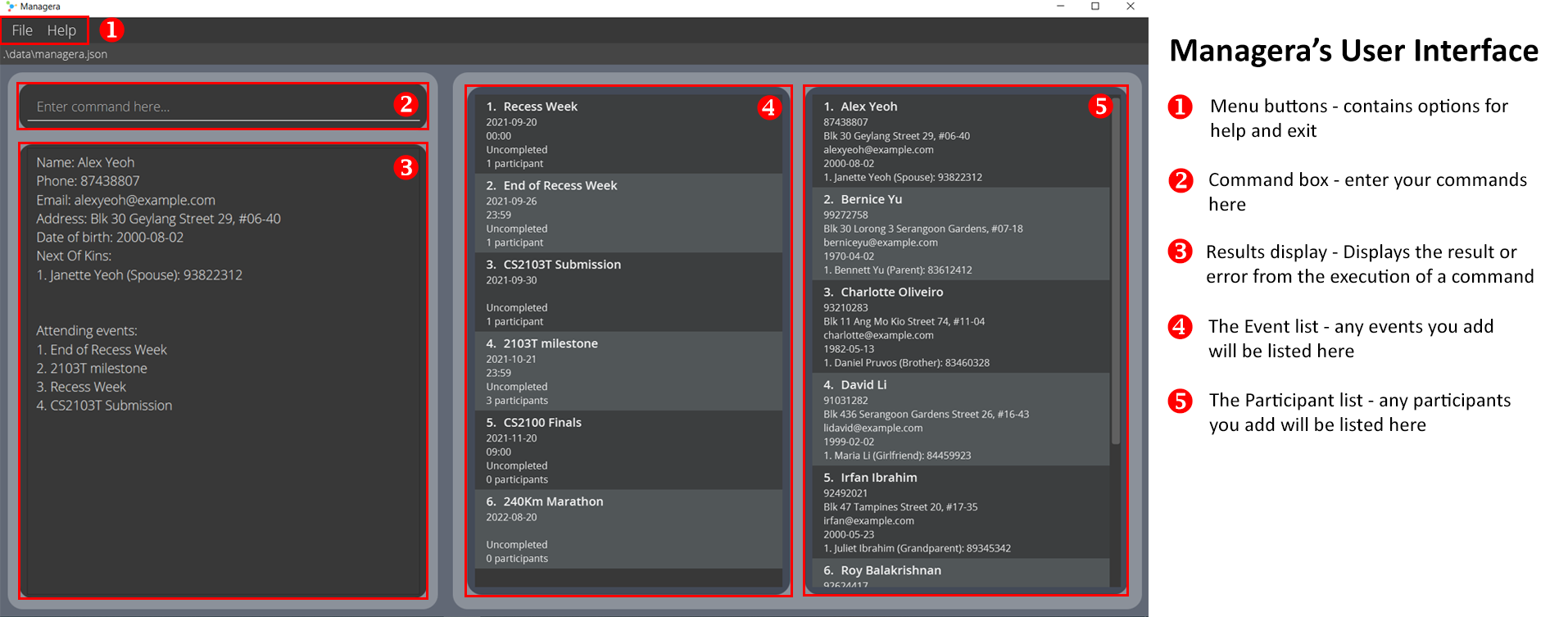1568x617 pixels.
Task: Select the '240Km Marathon' event card
Action: (x=628, y=529)
